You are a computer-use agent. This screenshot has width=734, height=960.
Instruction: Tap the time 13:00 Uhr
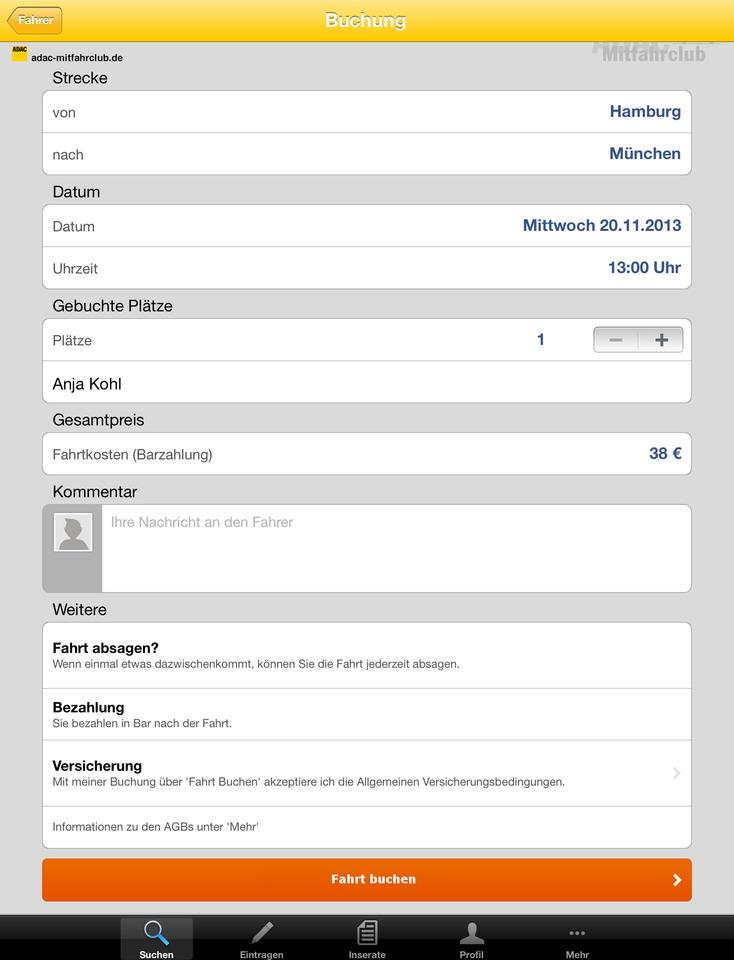point(644,268)
